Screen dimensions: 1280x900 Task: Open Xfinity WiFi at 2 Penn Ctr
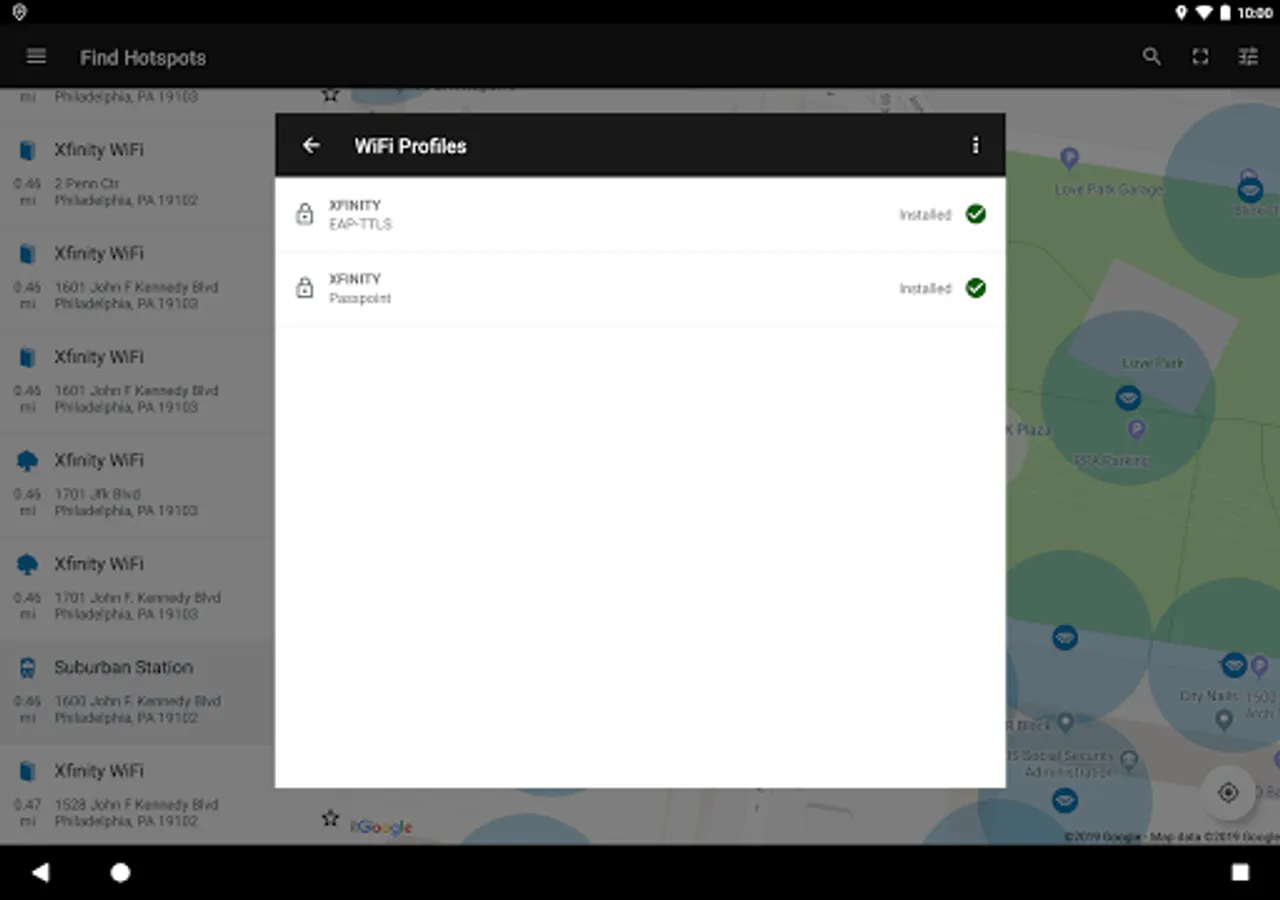[137, 175]
